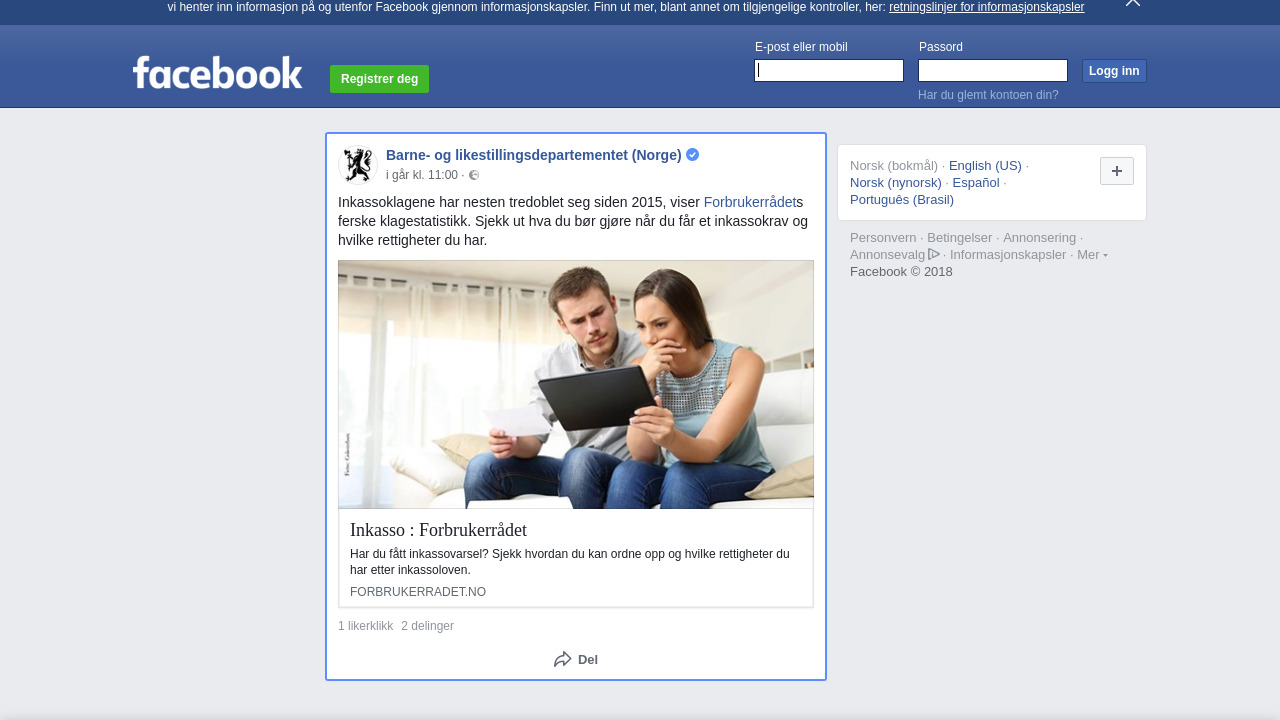The height and width of the screenshot is (720, 1280).
Task: Click the plus button to add languages
Action: click(1116, 171)
